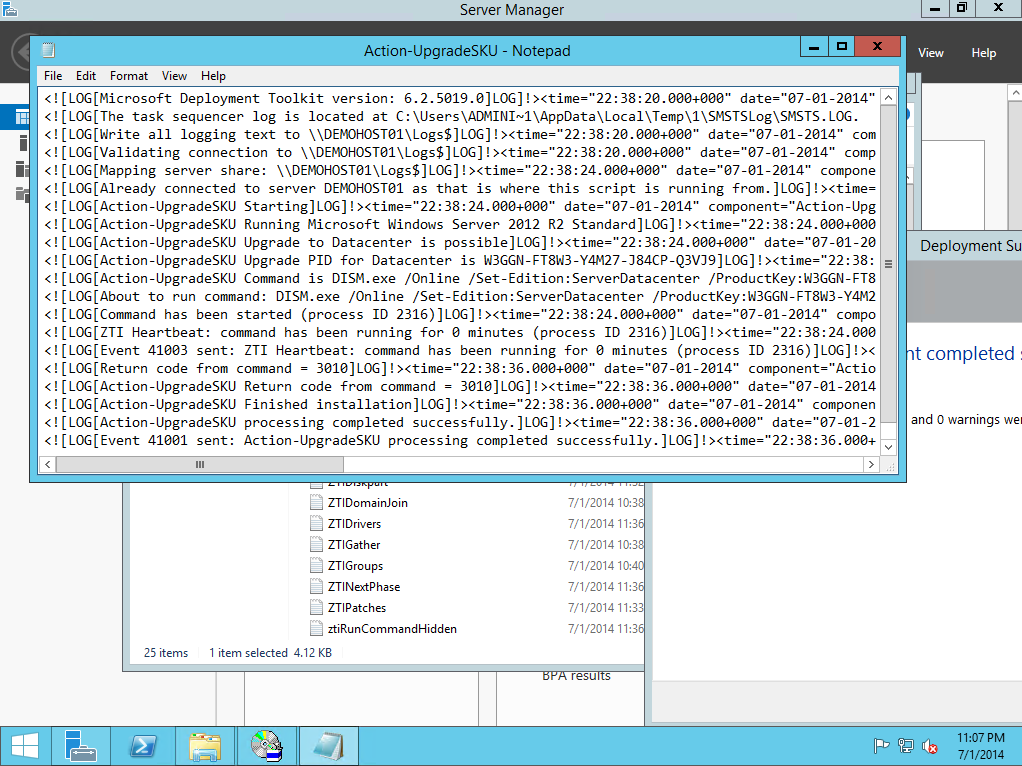Open the Notepad File menu
This screenshot has height=766, width=1022.
[53, 76]
